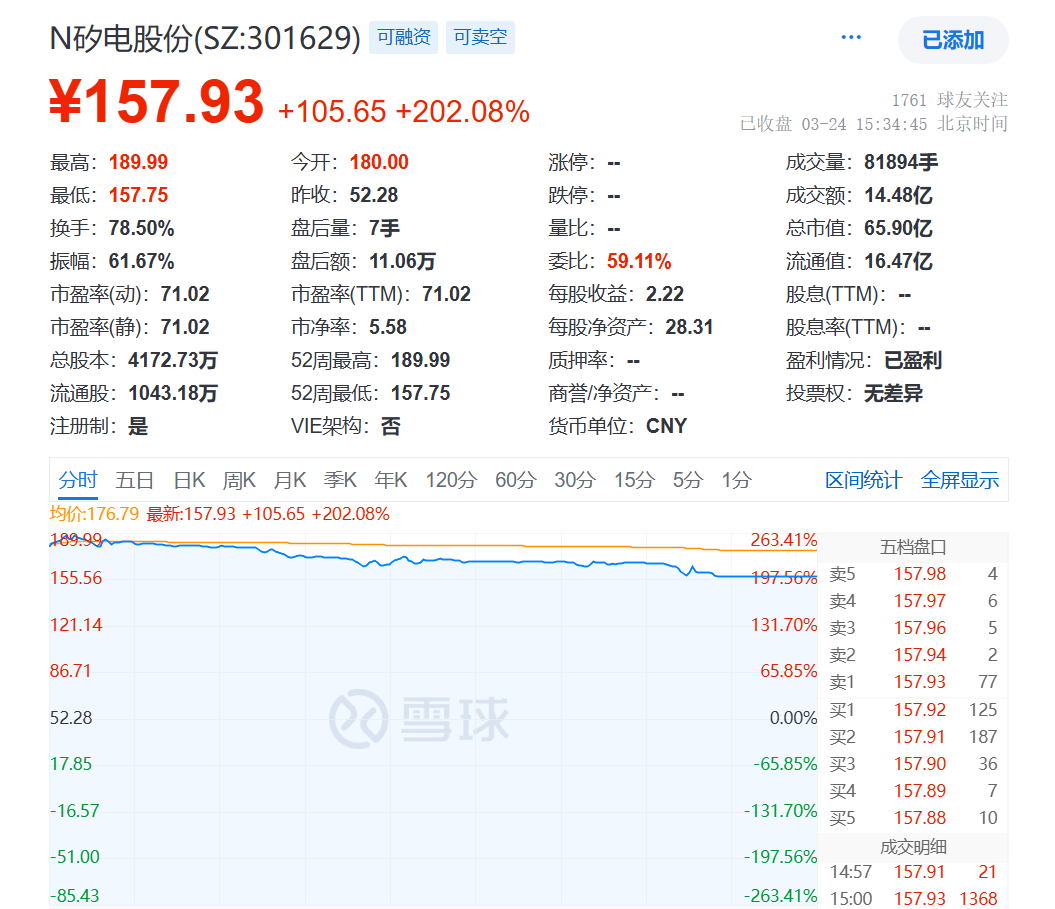Click the 52.28 baseline axis label
The image size is (1055, 909).
[71, 718]
